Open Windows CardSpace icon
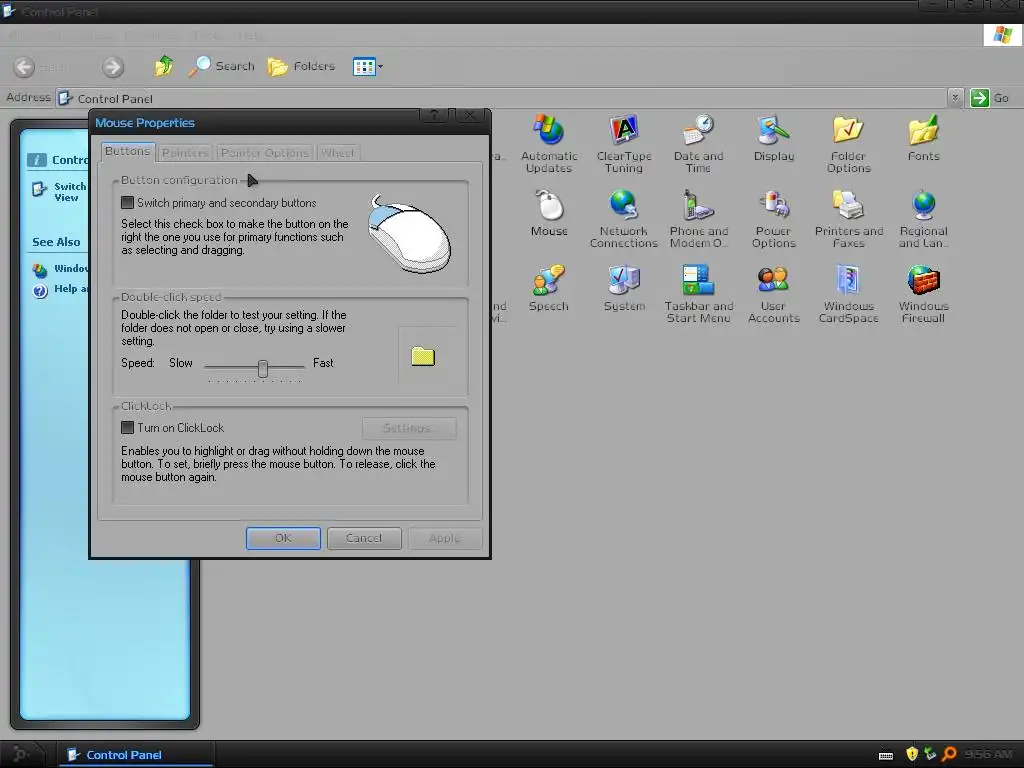Viewport: 1024px width, 768px height. (848, 294)
